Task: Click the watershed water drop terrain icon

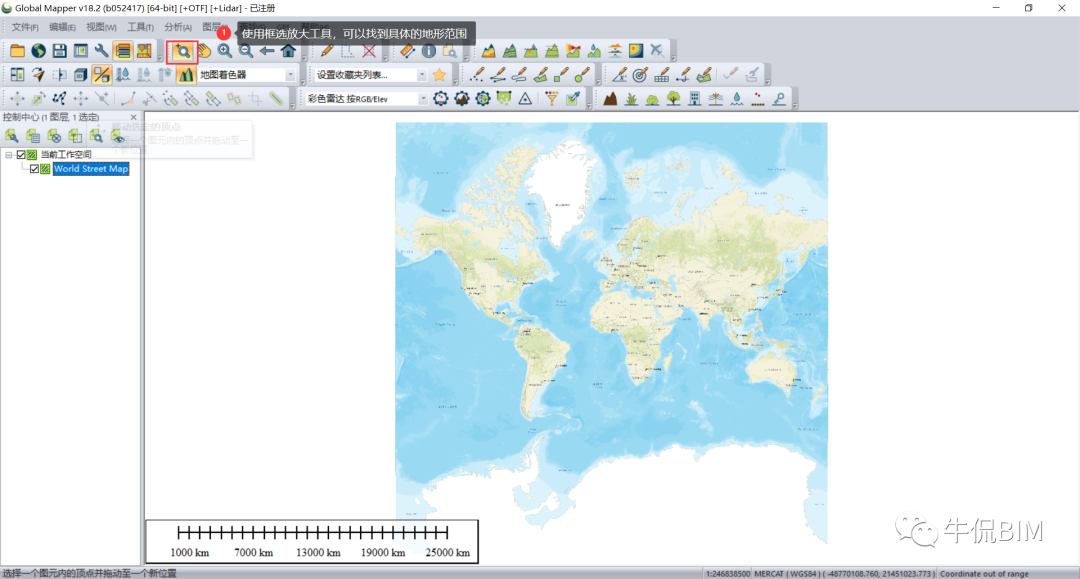Action: pyautogui.click(x=594, y=51)
